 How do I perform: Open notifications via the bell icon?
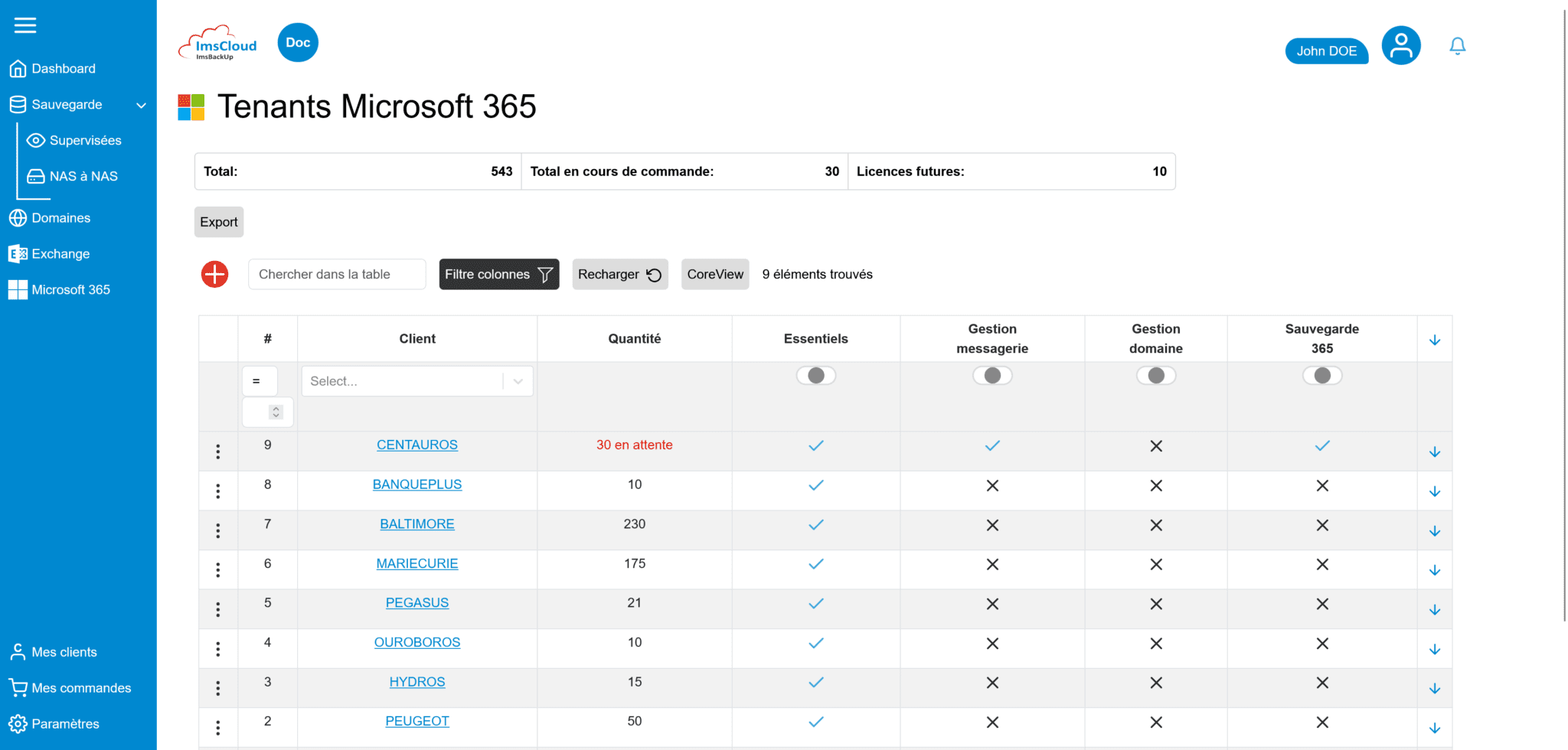[x=1457, y=46]
